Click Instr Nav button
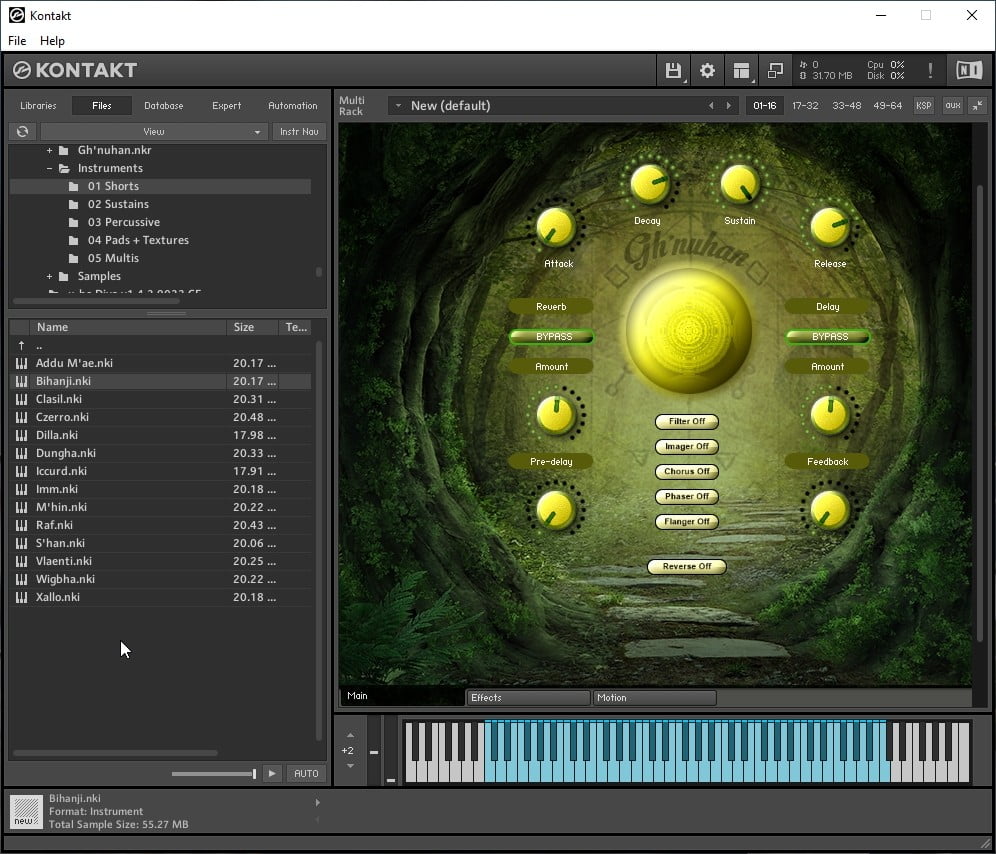Viewport: 996px width, 854px height. point(299,132)
